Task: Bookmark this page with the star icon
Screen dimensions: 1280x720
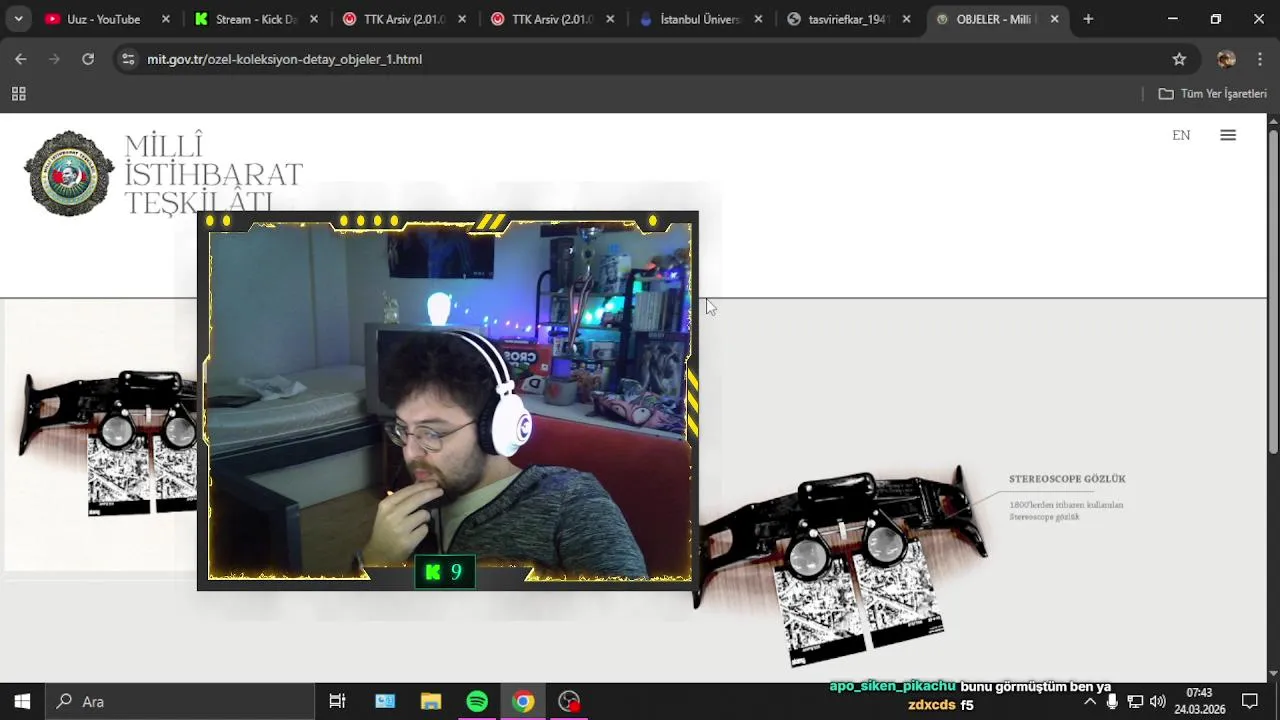Action: click(1179, 59)
